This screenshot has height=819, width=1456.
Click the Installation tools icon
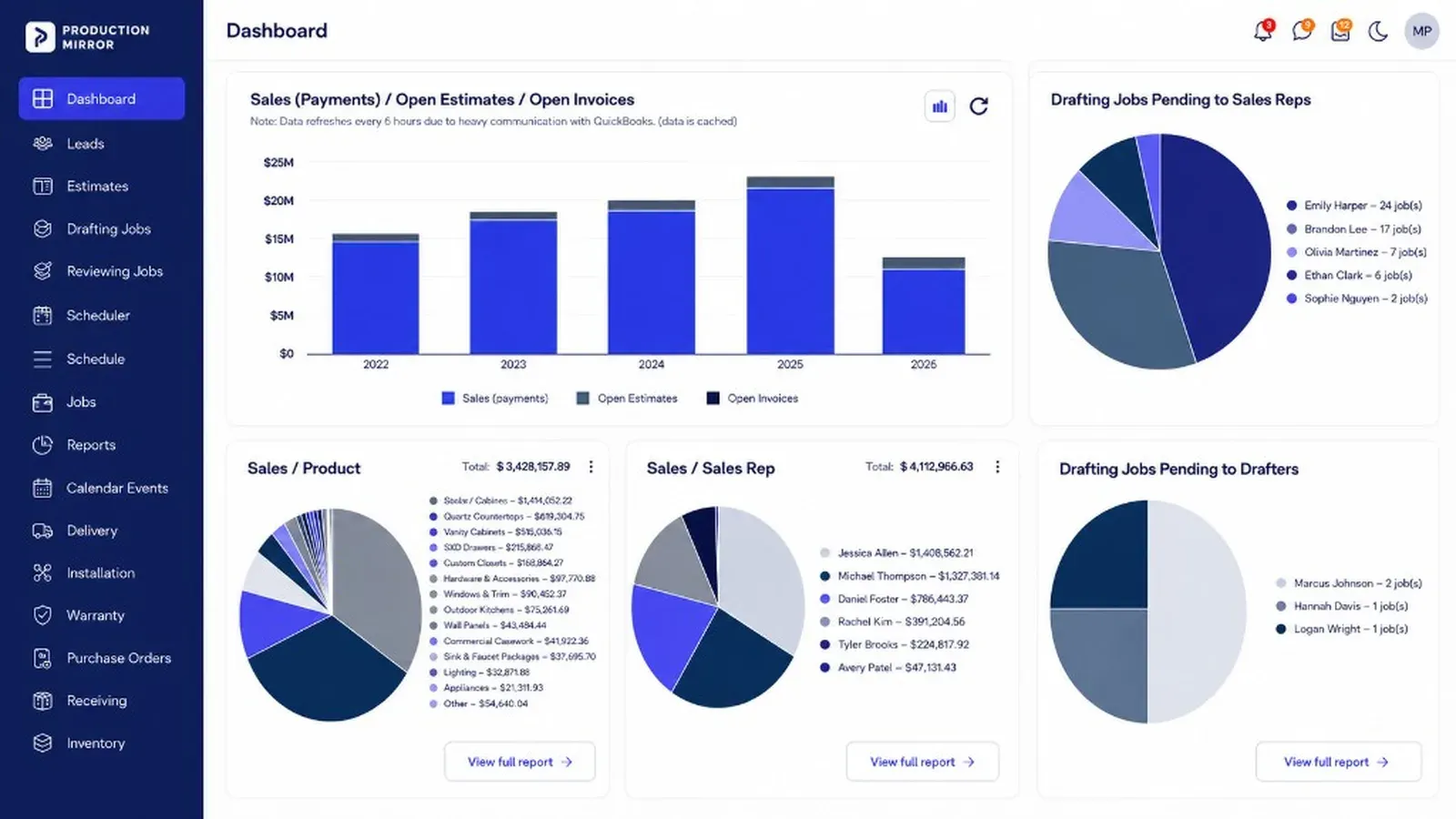[43, 573]
